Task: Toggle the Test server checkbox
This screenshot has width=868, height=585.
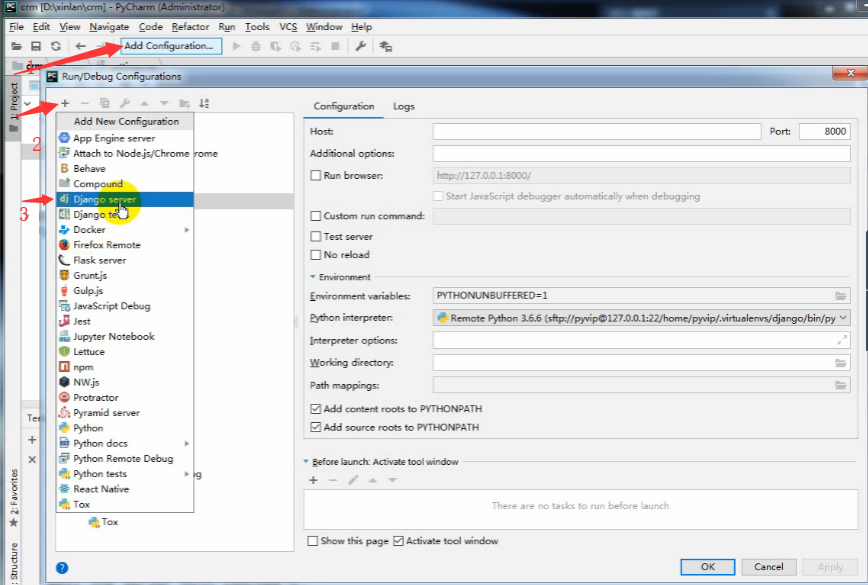Action: click(316, 236)
